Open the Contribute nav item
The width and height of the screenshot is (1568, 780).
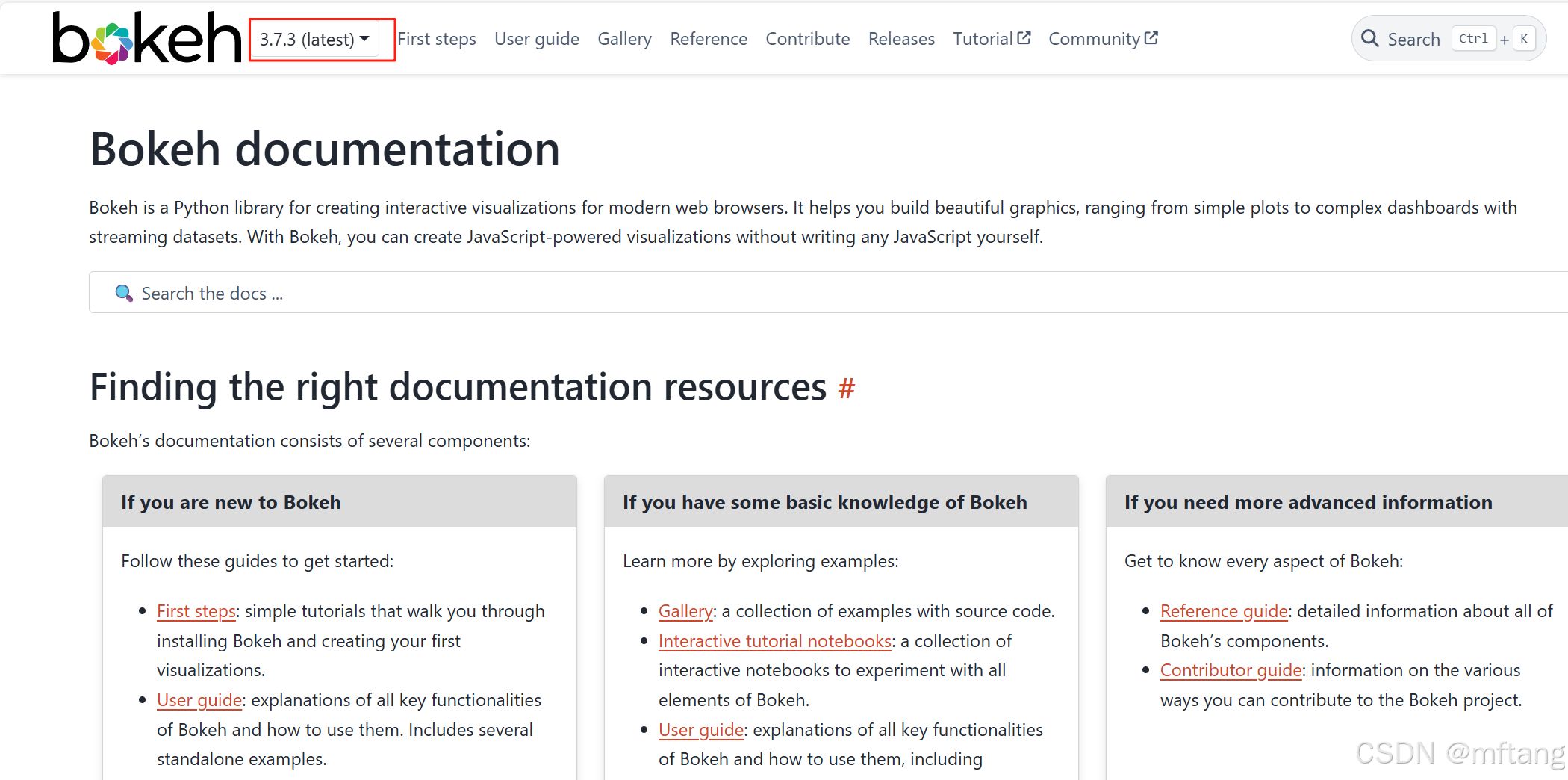808,39
